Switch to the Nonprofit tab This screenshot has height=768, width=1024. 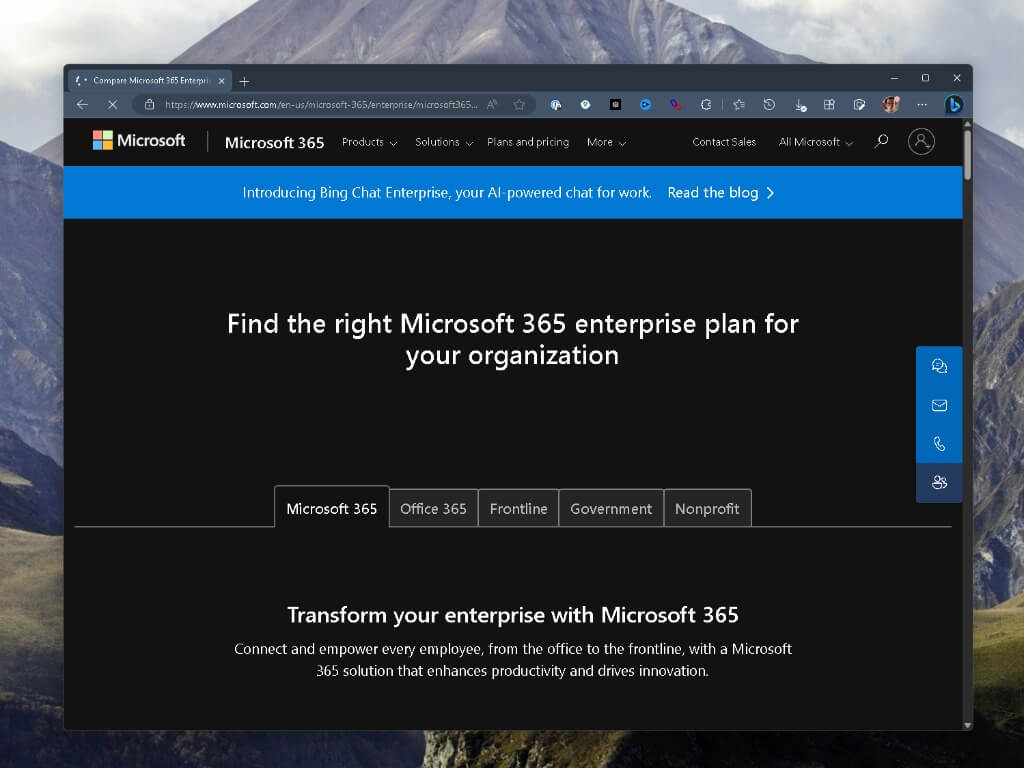pos(707,508)
